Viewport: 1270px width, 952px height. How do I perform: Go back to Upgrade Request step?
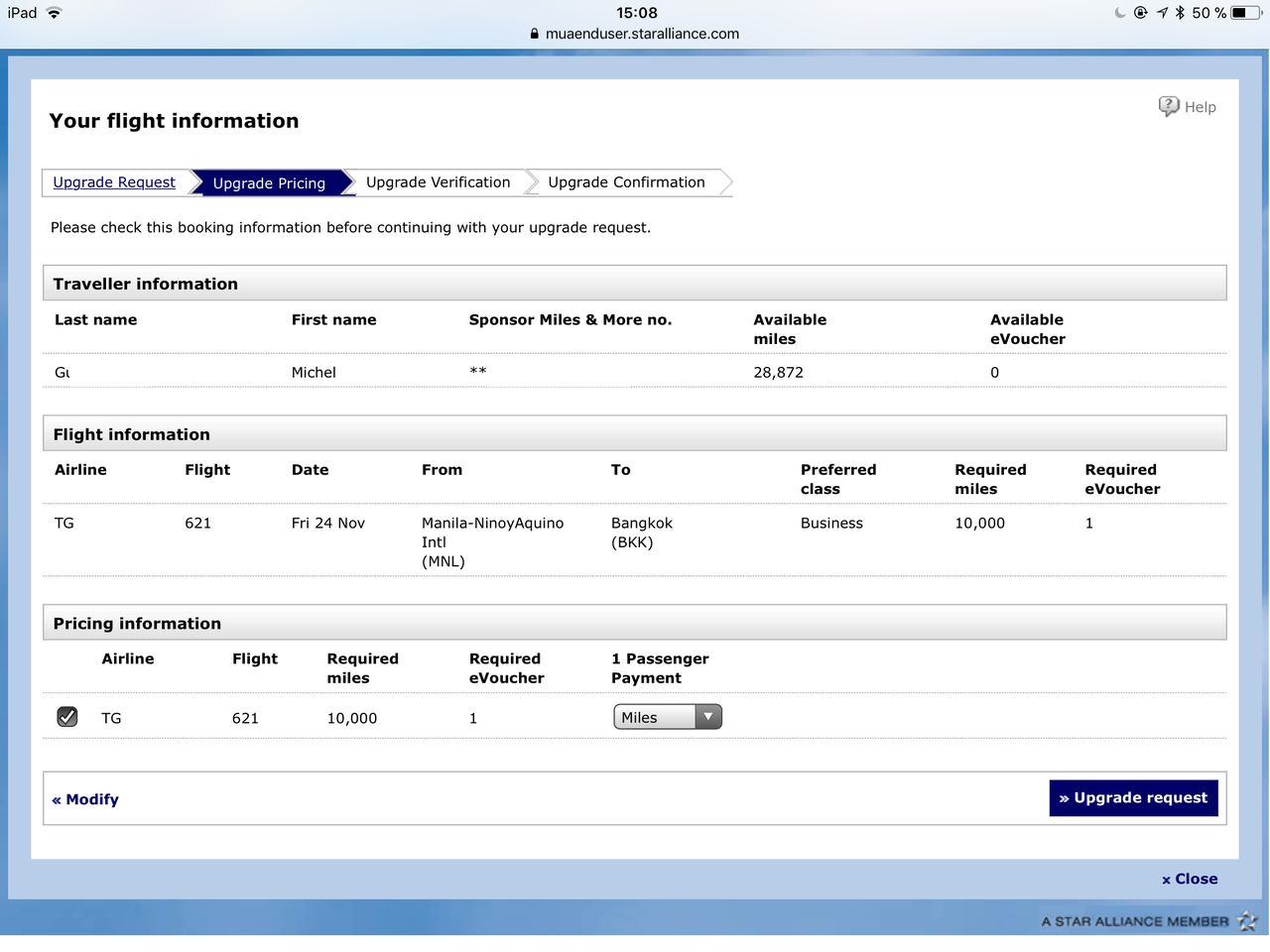pyautogui.click(x=114, y=182)
